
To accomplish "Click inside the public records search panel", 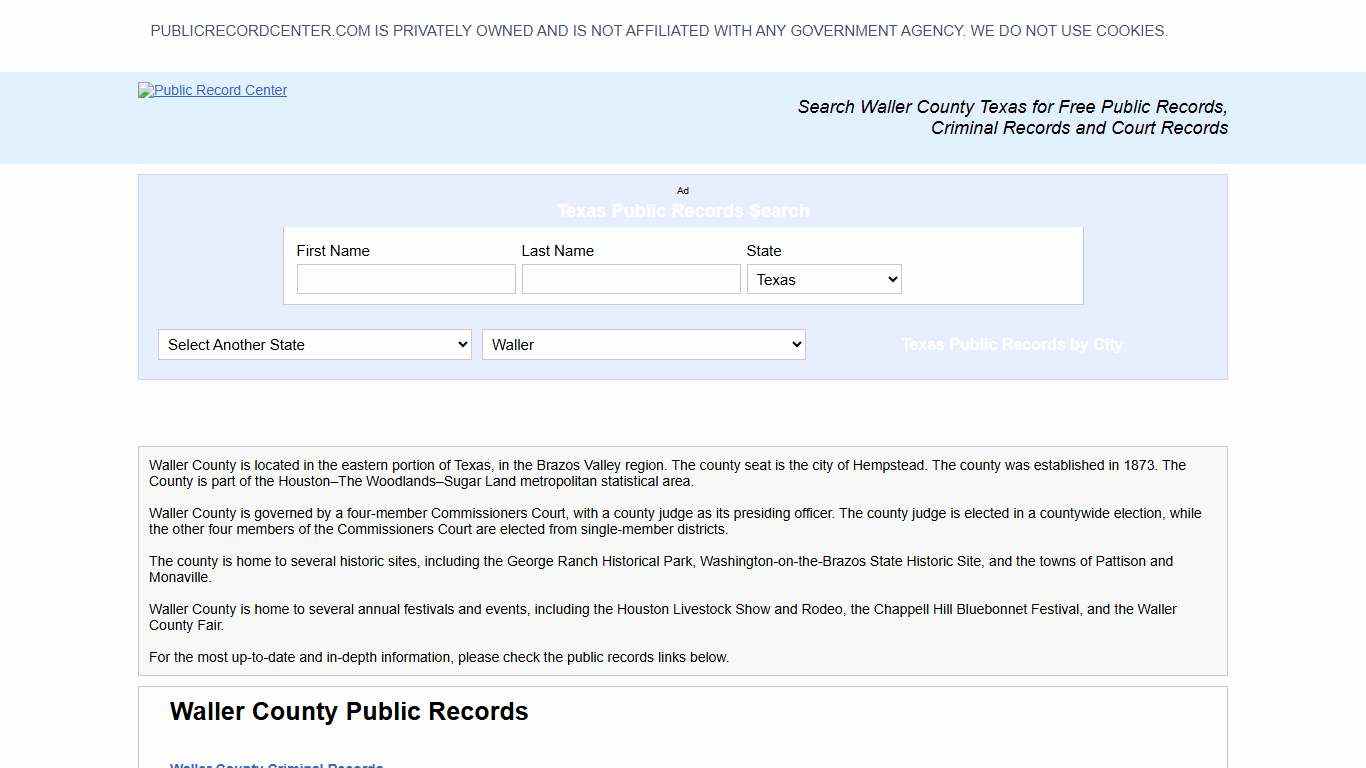I will (x=683, y=266).
